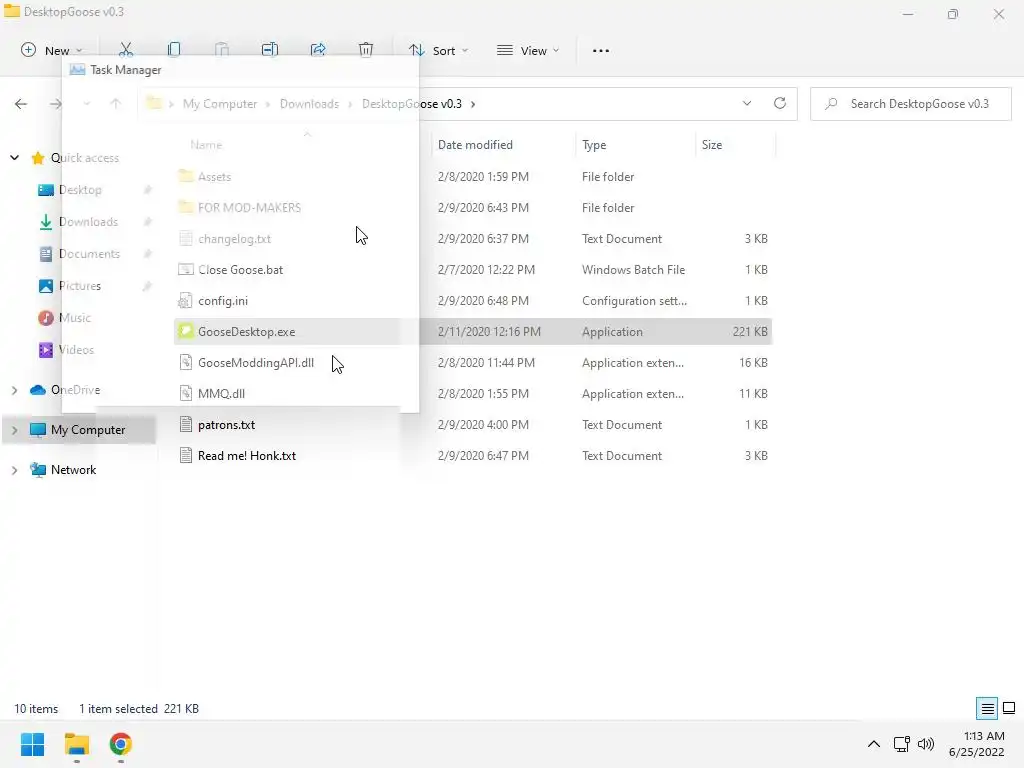Sort by Name column header
Viewport: 1024px width, 768px height.
[206, 145]
